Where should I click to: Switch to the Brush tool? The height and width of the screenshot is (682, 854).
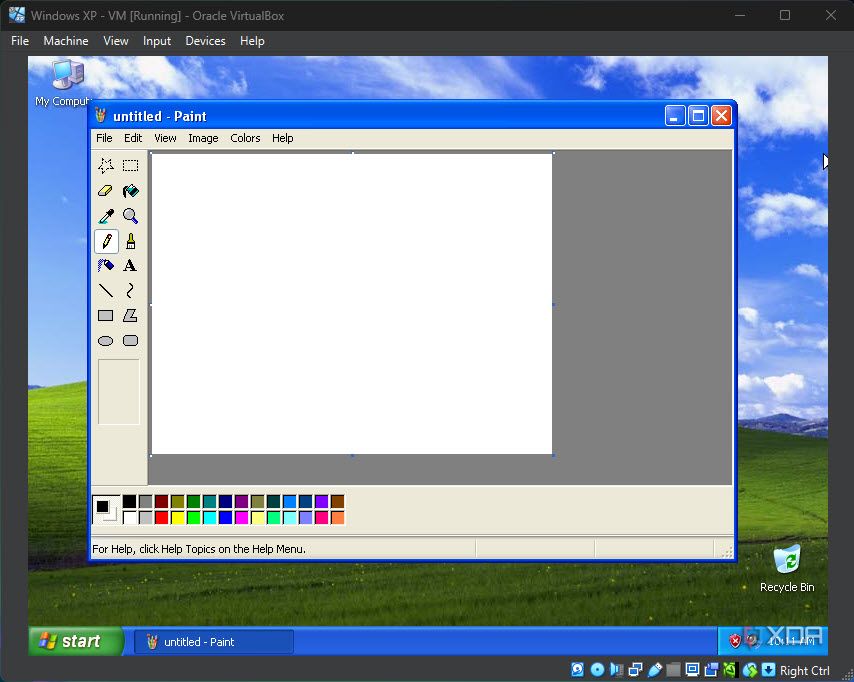130,241
